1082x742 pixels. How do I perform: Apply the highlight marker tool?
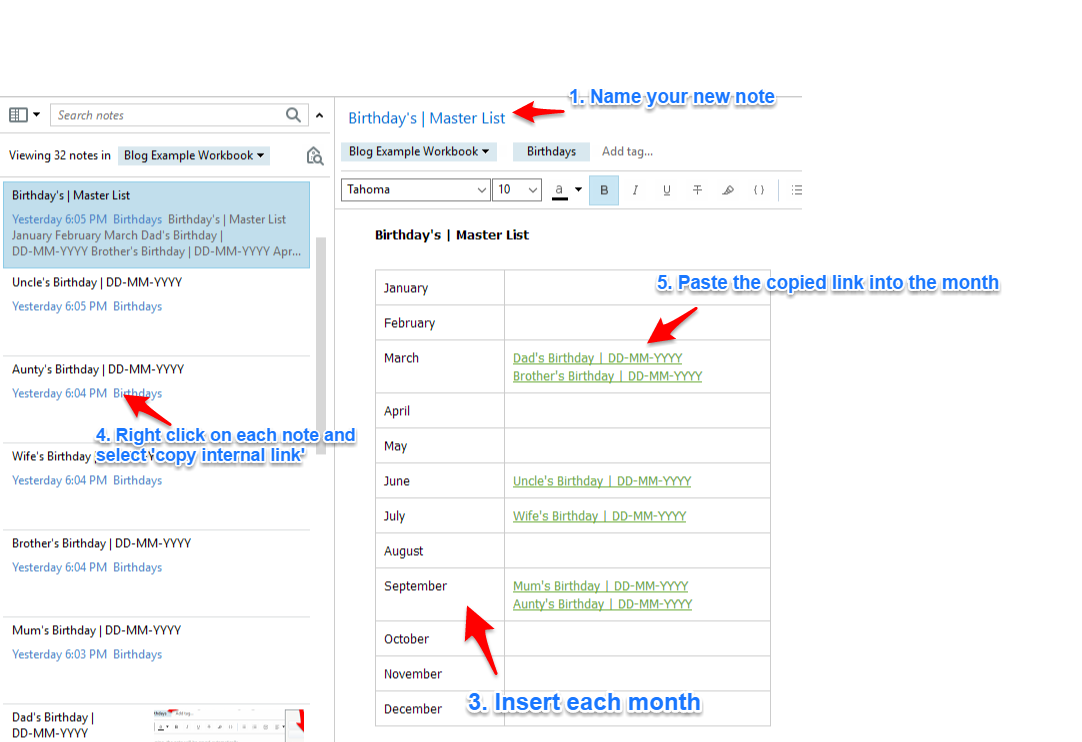(728, 190)
